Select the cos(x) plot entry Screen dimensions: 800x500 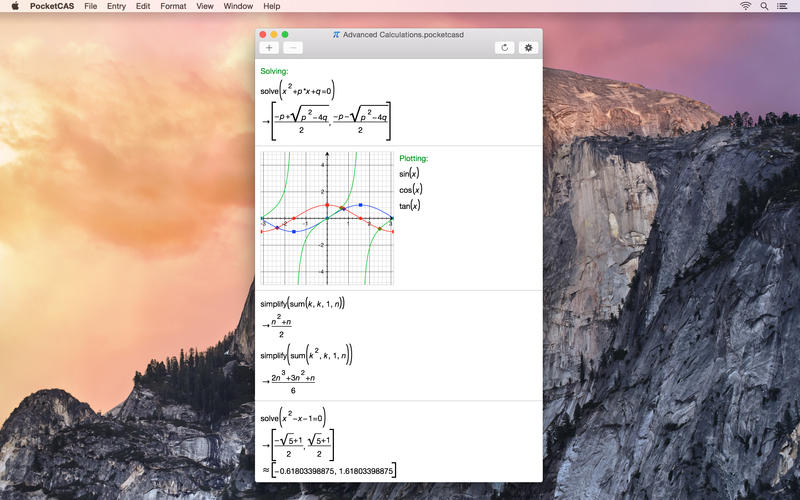[410, 189]
